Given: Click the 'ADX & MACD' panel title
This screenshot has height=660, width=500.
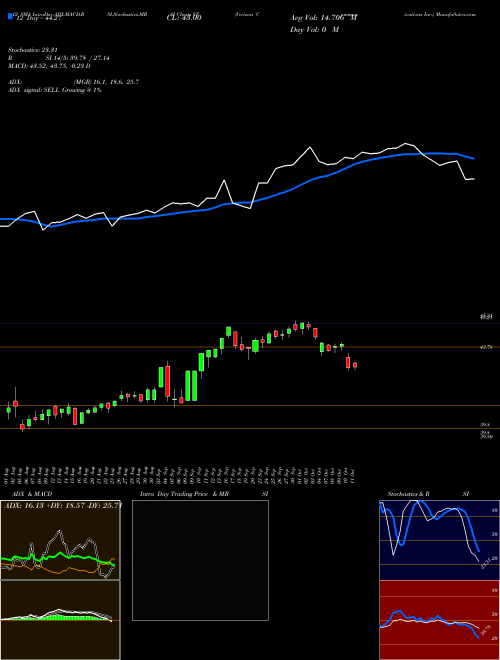Looking at the screenshot, I should (32, 494).
